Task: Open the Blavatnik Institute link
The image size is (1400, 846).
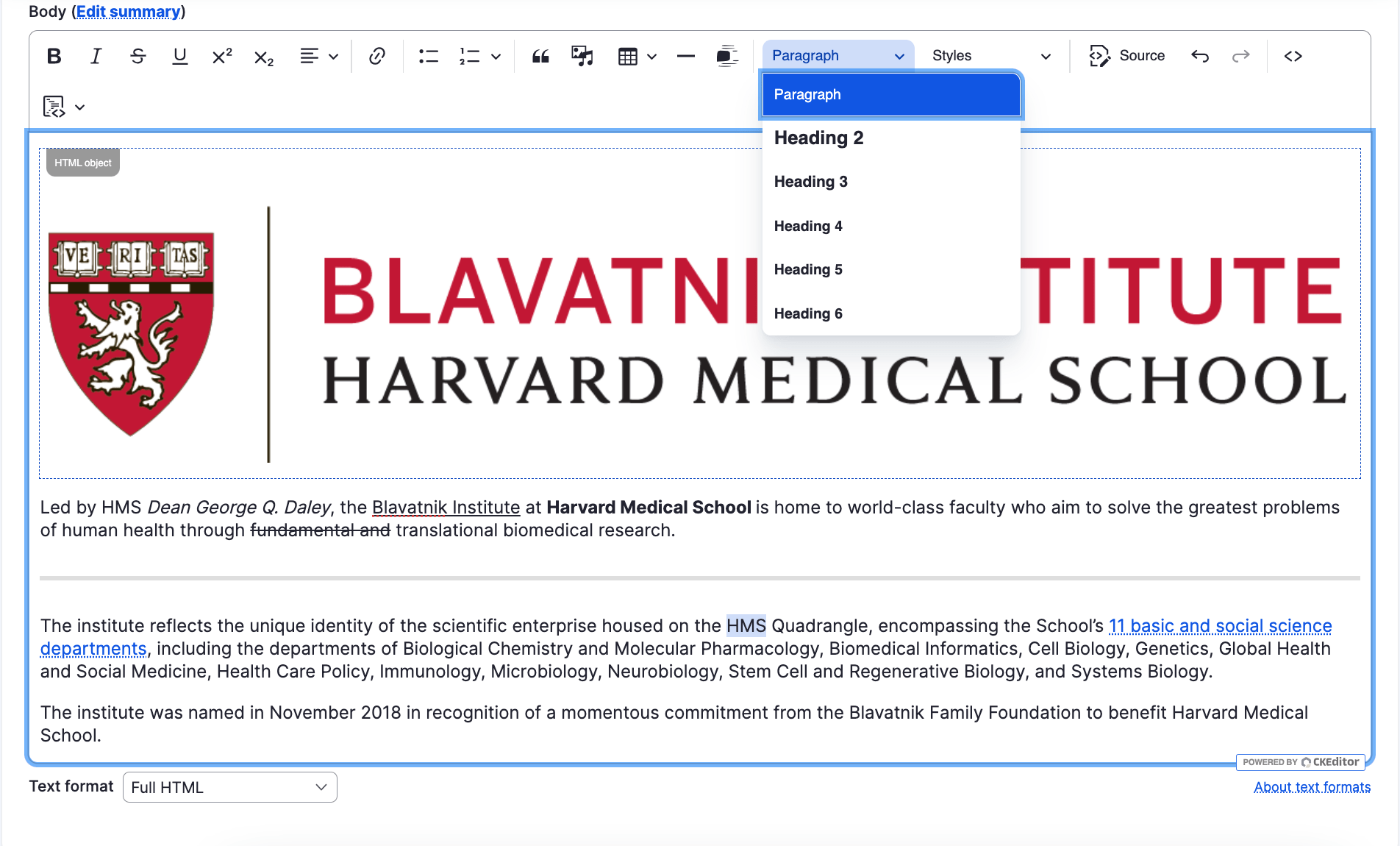Action: coord(446,508)
